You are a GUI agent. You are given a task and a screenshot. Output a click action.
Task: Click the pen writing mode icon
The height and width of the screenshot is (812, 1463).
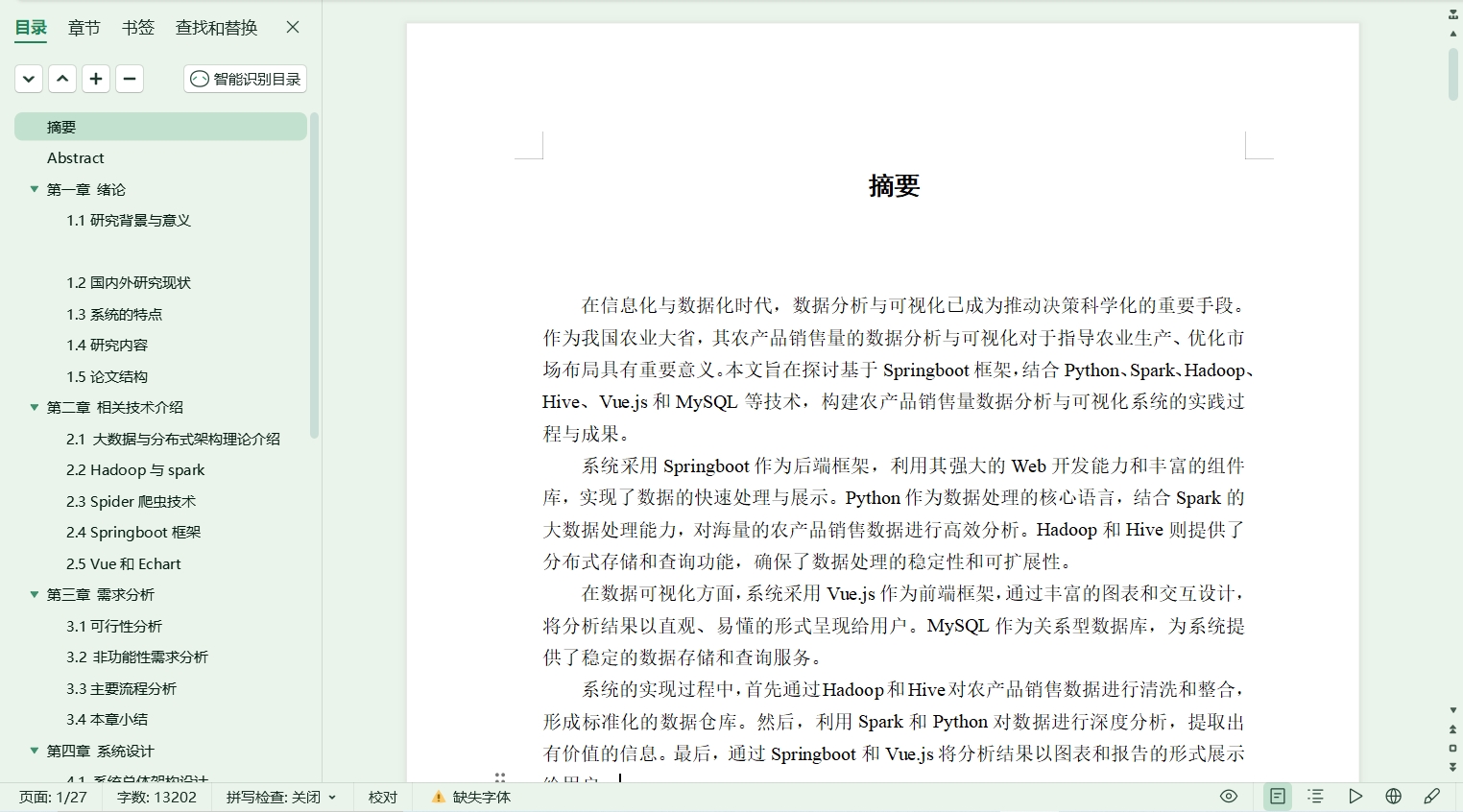click(x=1432, y=797)
